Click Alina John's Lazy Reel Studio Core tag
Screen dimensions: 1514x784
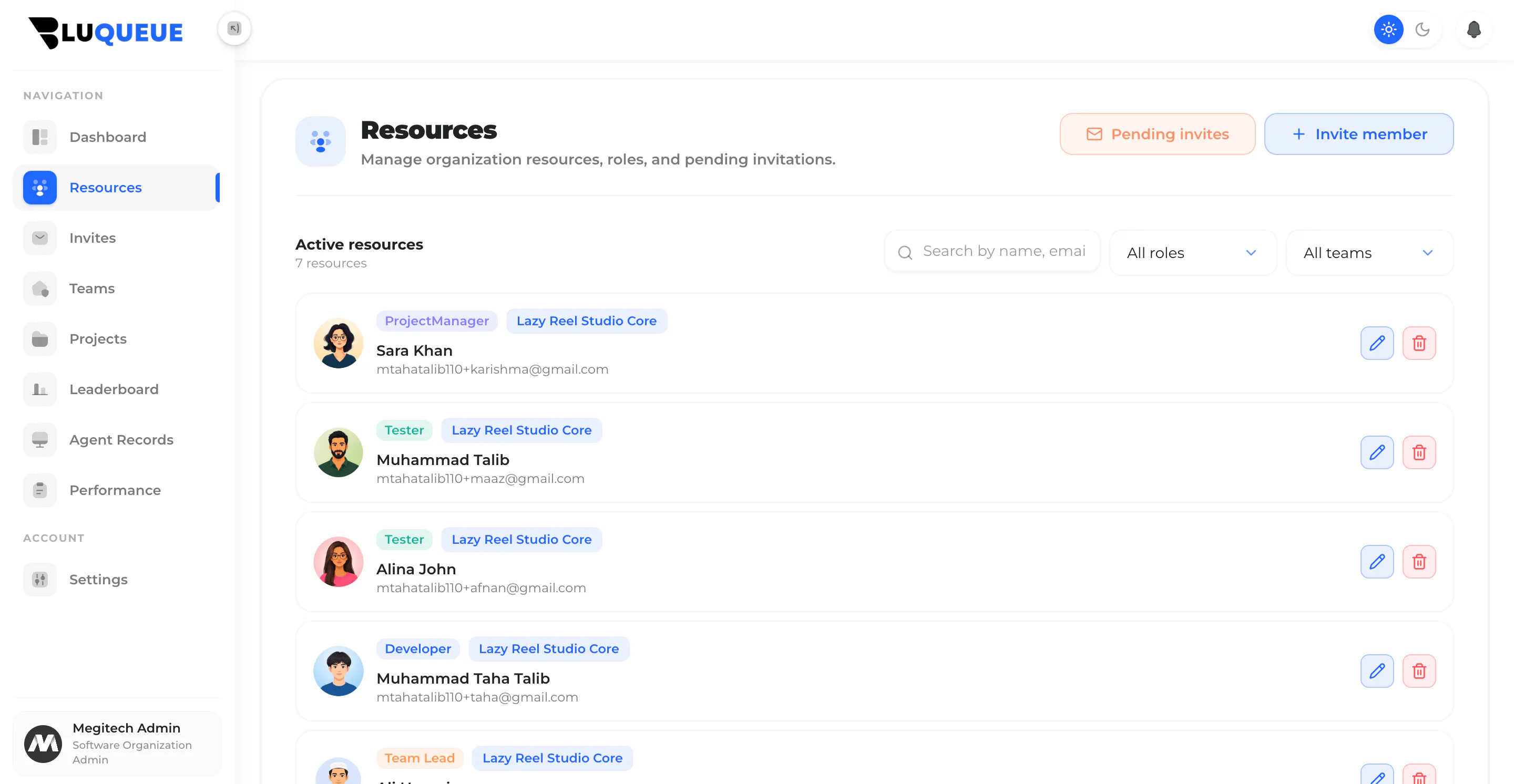click(x=521, y=539)
